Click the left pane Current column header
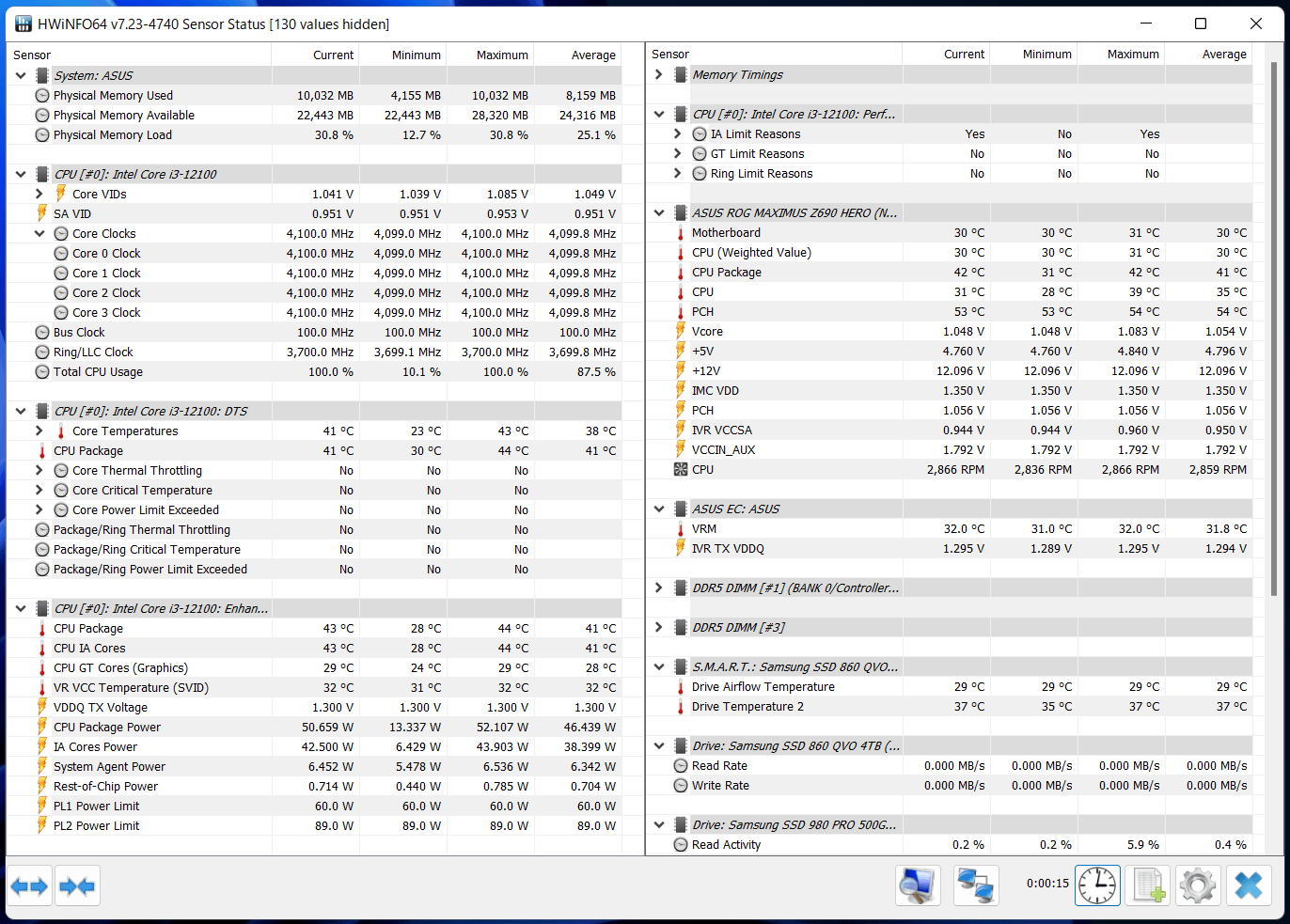 (x=315, y=55)
